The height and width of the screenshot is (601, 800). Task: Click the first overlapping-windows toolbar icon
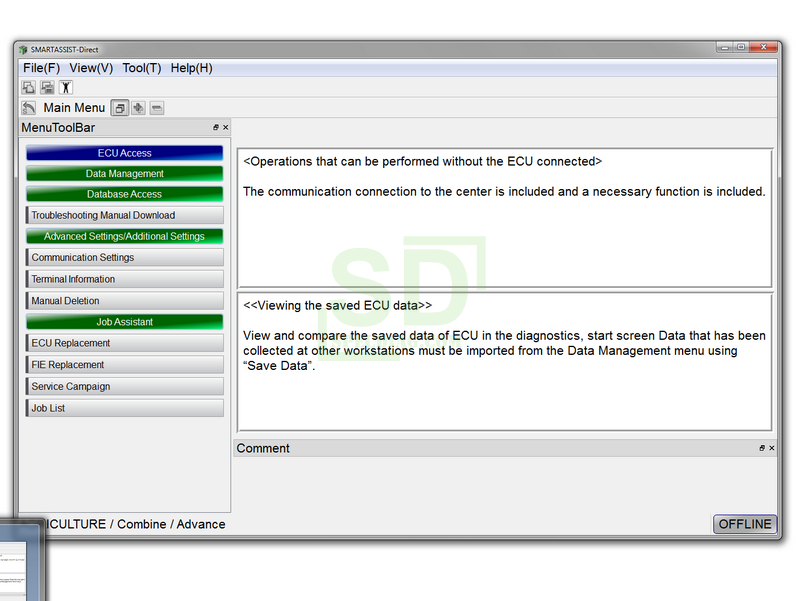click(x=28, y=88)
